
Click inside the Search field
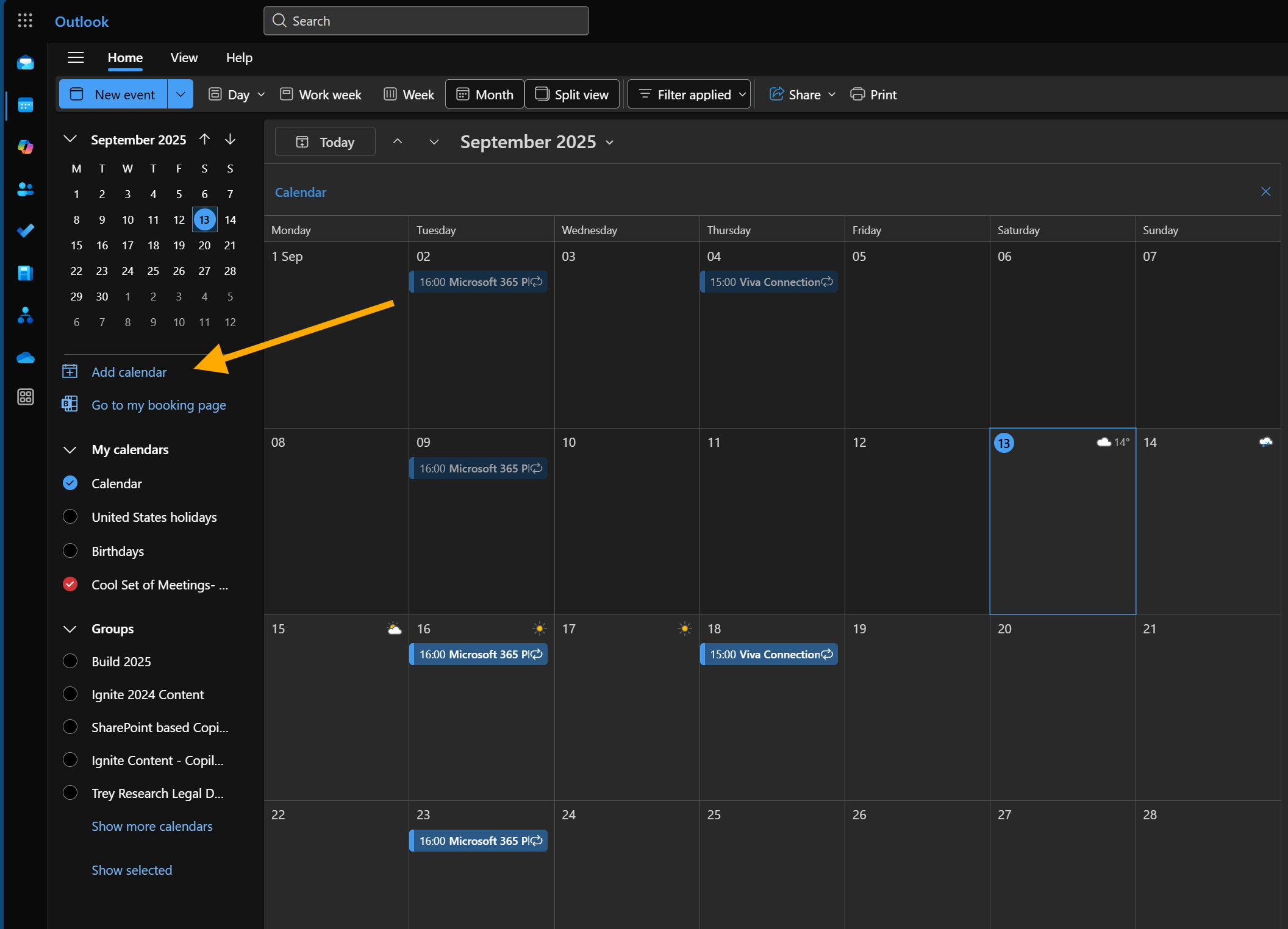pyautogui.click(x=426, y=20)
